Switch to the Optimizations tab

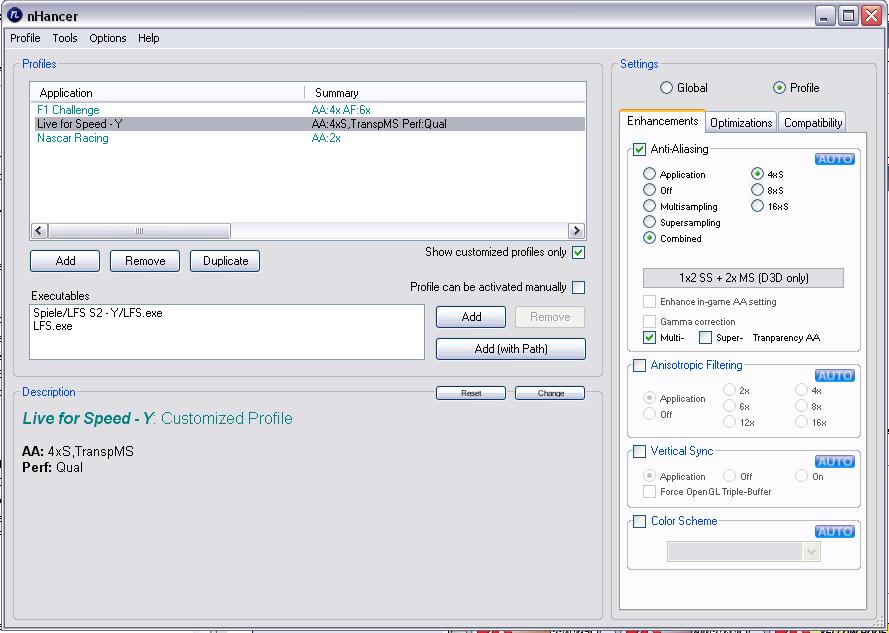coord(741,123)
